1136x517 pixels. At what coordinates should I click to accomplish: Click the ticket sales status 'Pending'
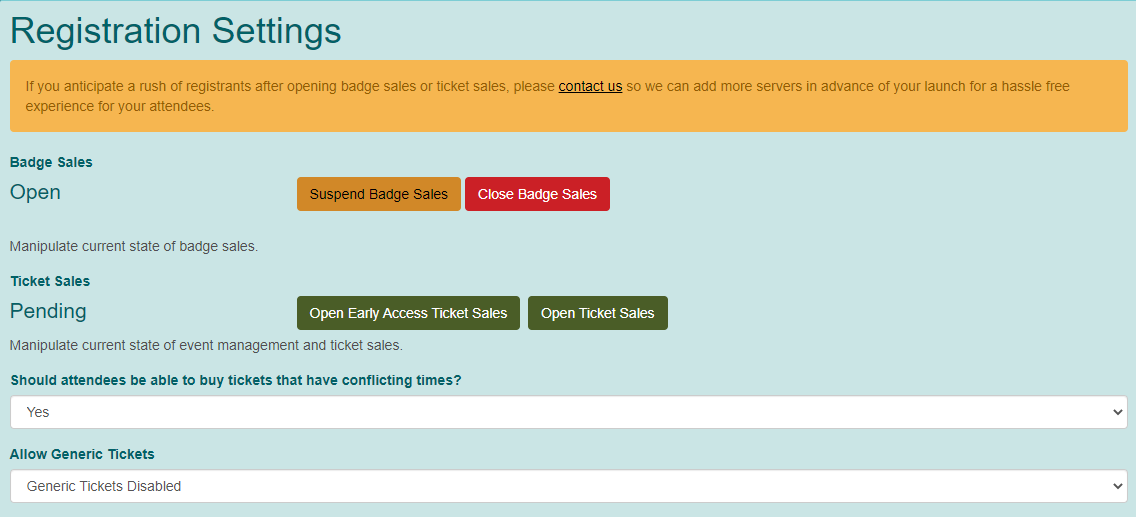pyautogui.click(x=48, y=311)
